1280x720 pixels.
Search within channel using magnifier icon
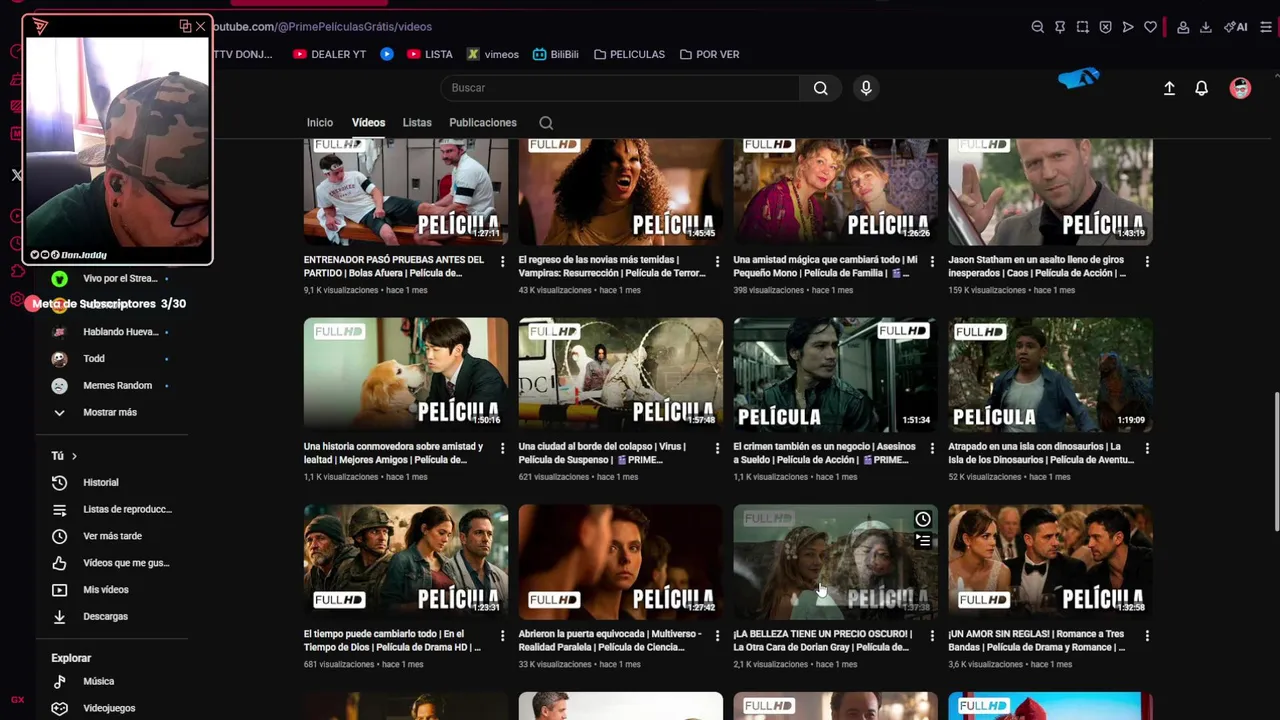tap(546, 123)
